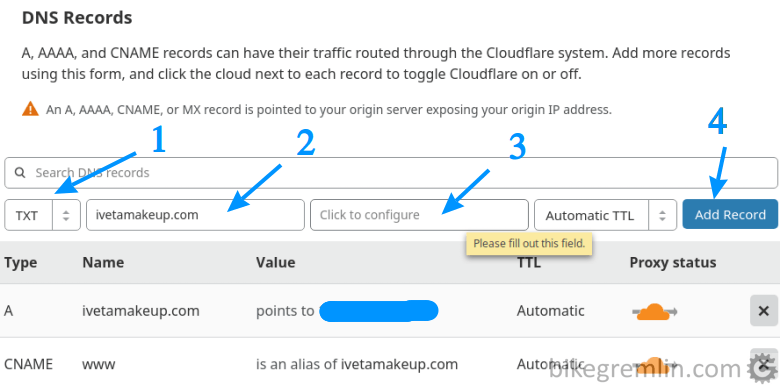Click the Add Record button

(730, 214)
